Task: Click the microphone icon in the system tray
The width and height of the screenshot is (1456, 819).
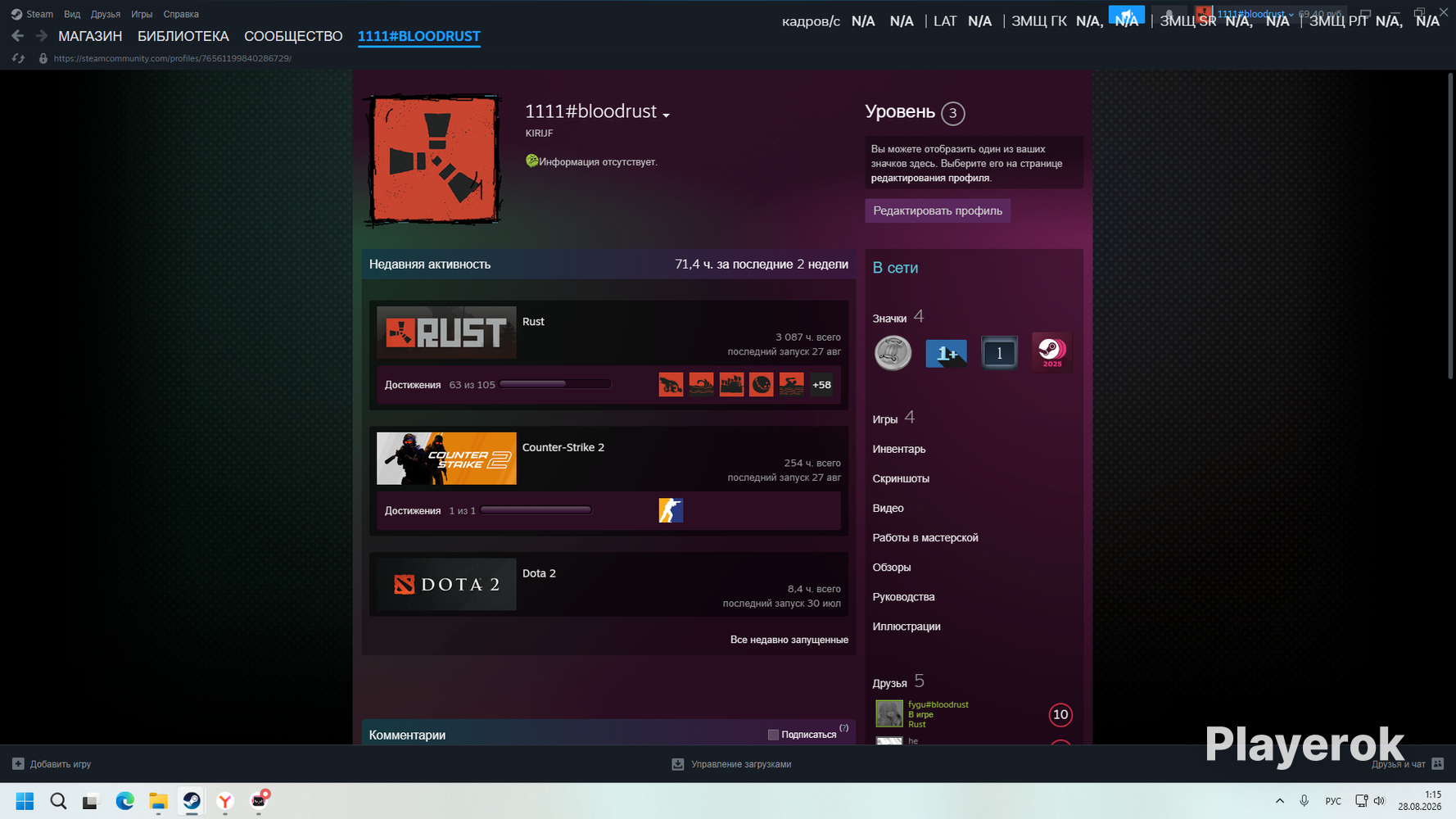Action: click(x=1304, y=801)
